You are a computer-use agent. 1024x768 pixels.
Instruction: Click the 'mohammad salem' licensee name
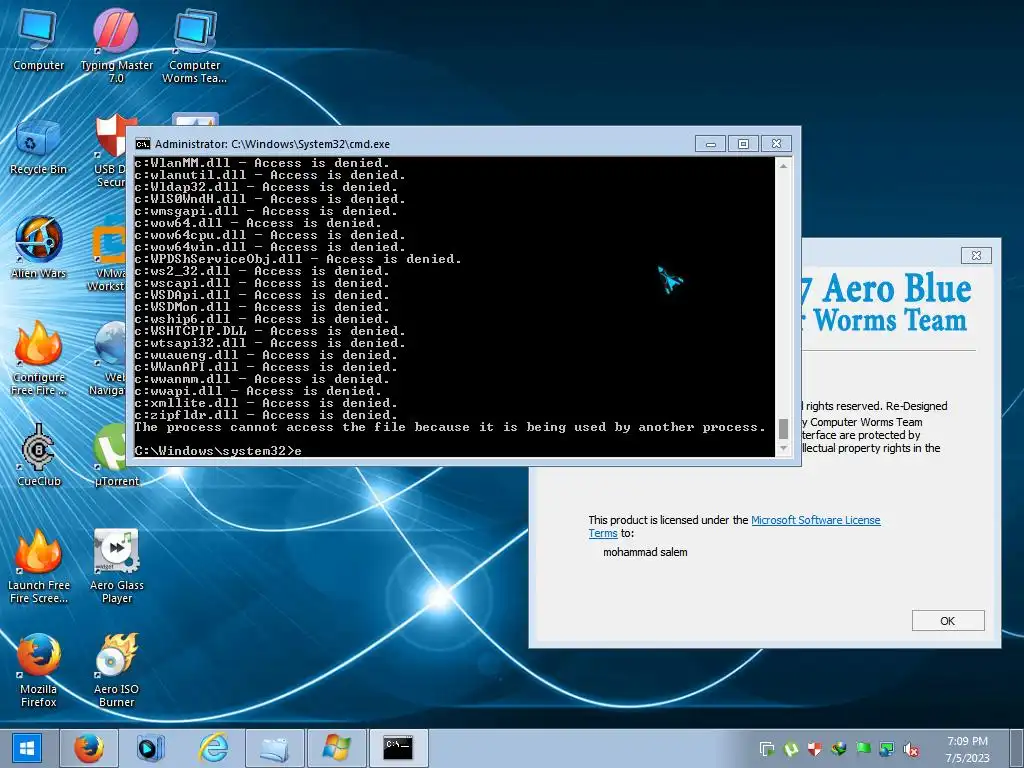click(x=645, y=552)
